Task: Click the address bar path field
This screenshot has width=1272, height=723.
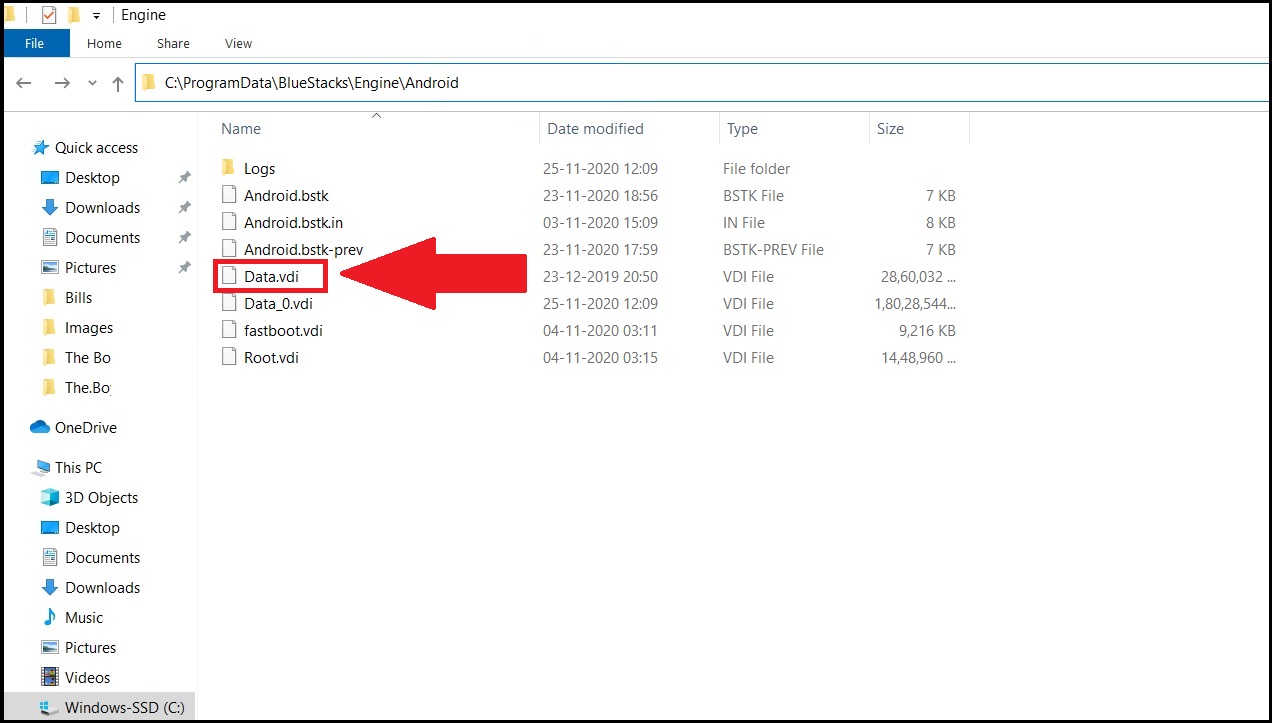Action: click(x=703, y=83)
